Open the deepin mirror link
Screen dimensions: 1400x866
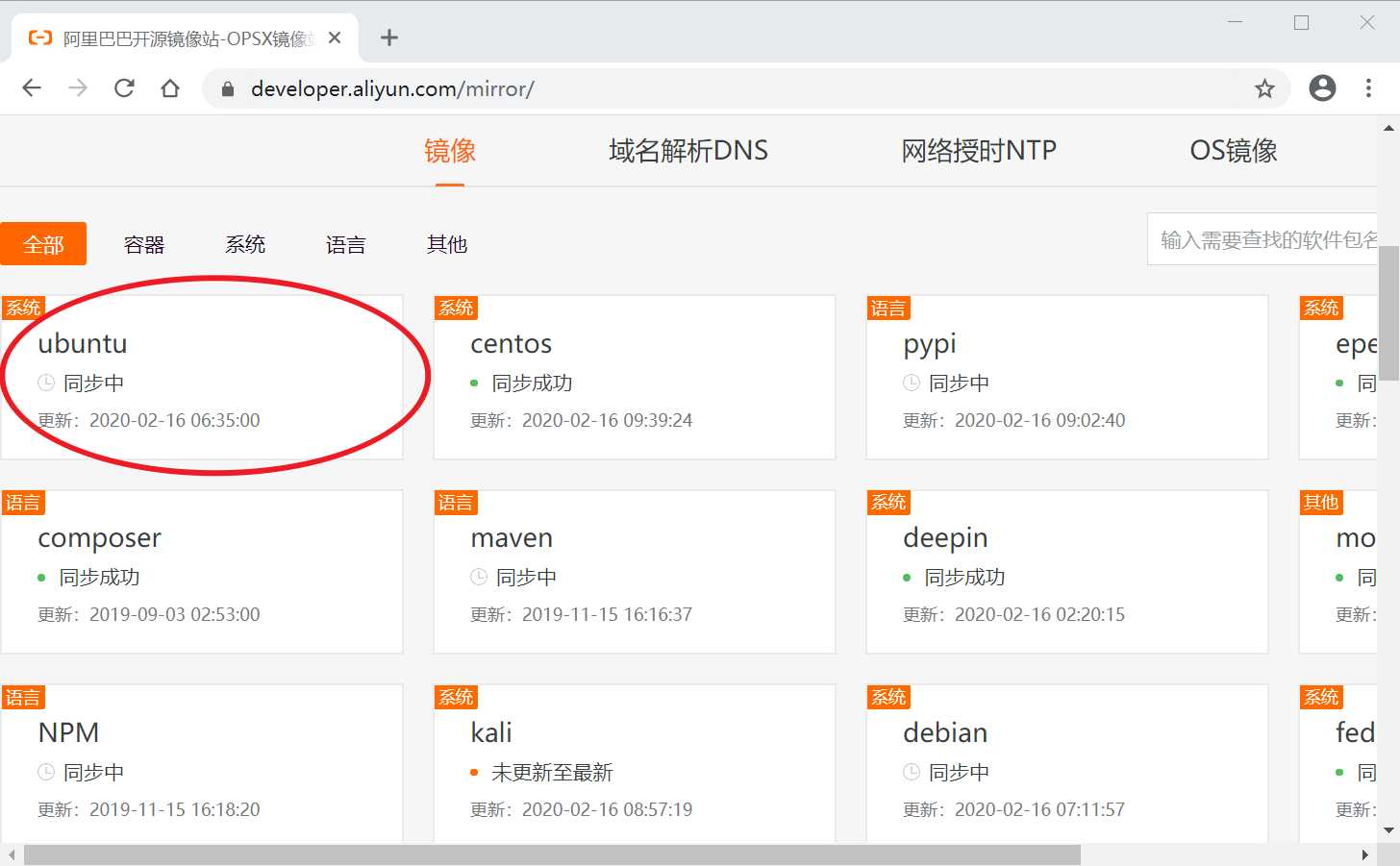945,539
